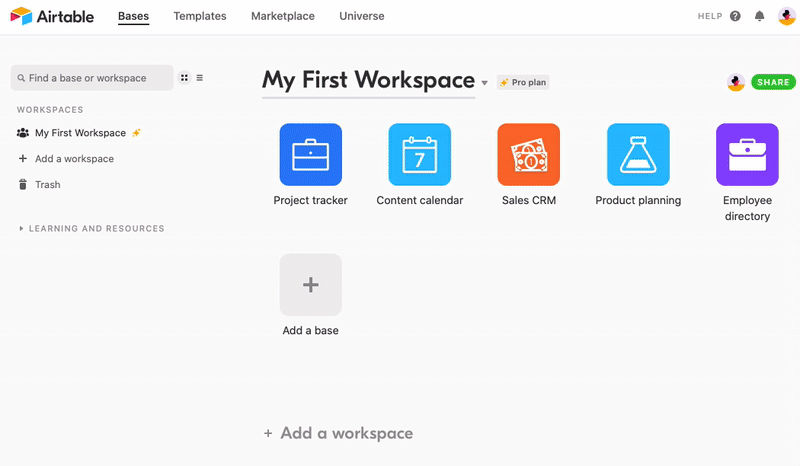Expand Learning and Resources section

coord(92,228)
